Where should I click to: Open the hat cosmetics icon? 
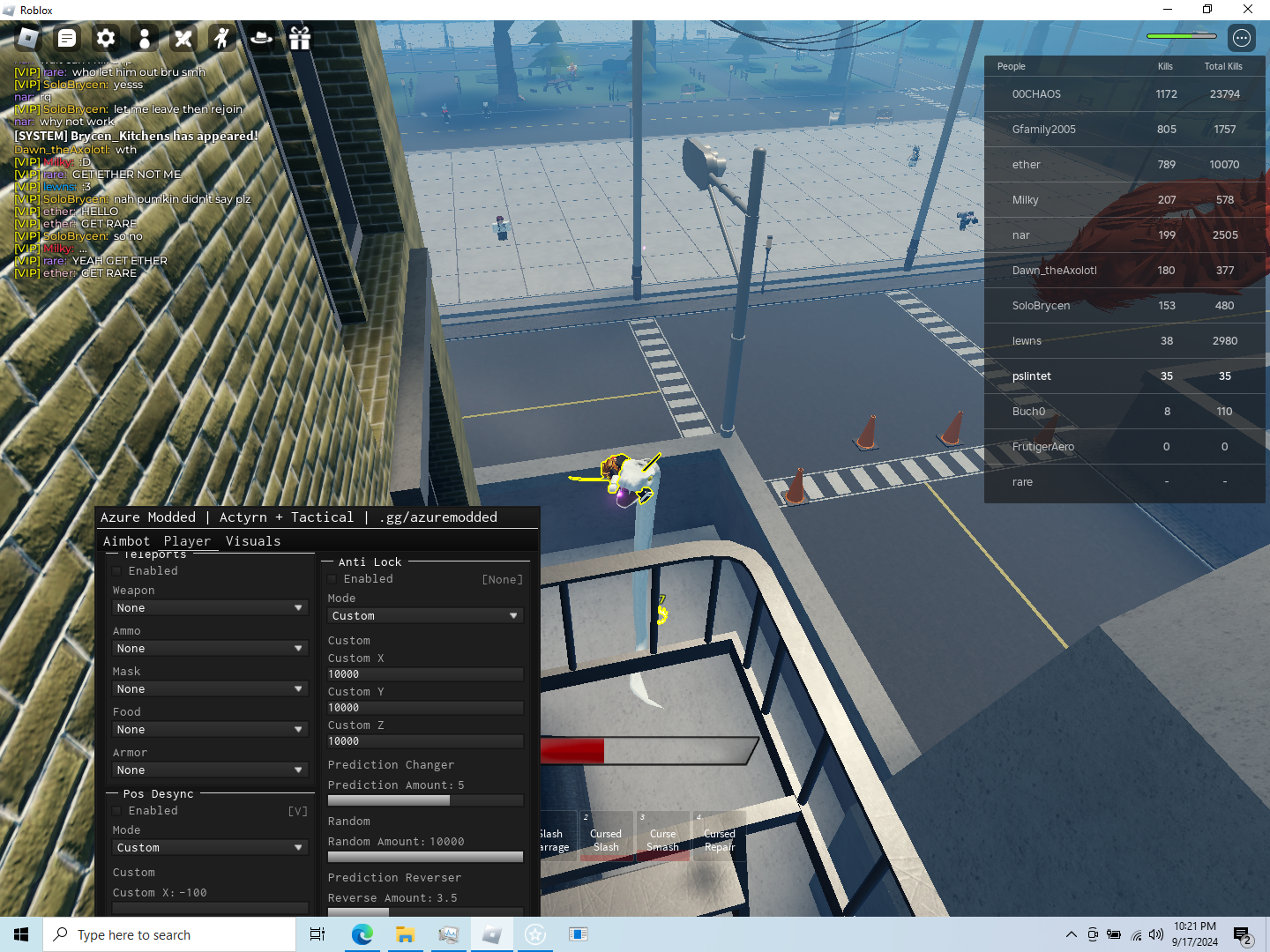261,38
